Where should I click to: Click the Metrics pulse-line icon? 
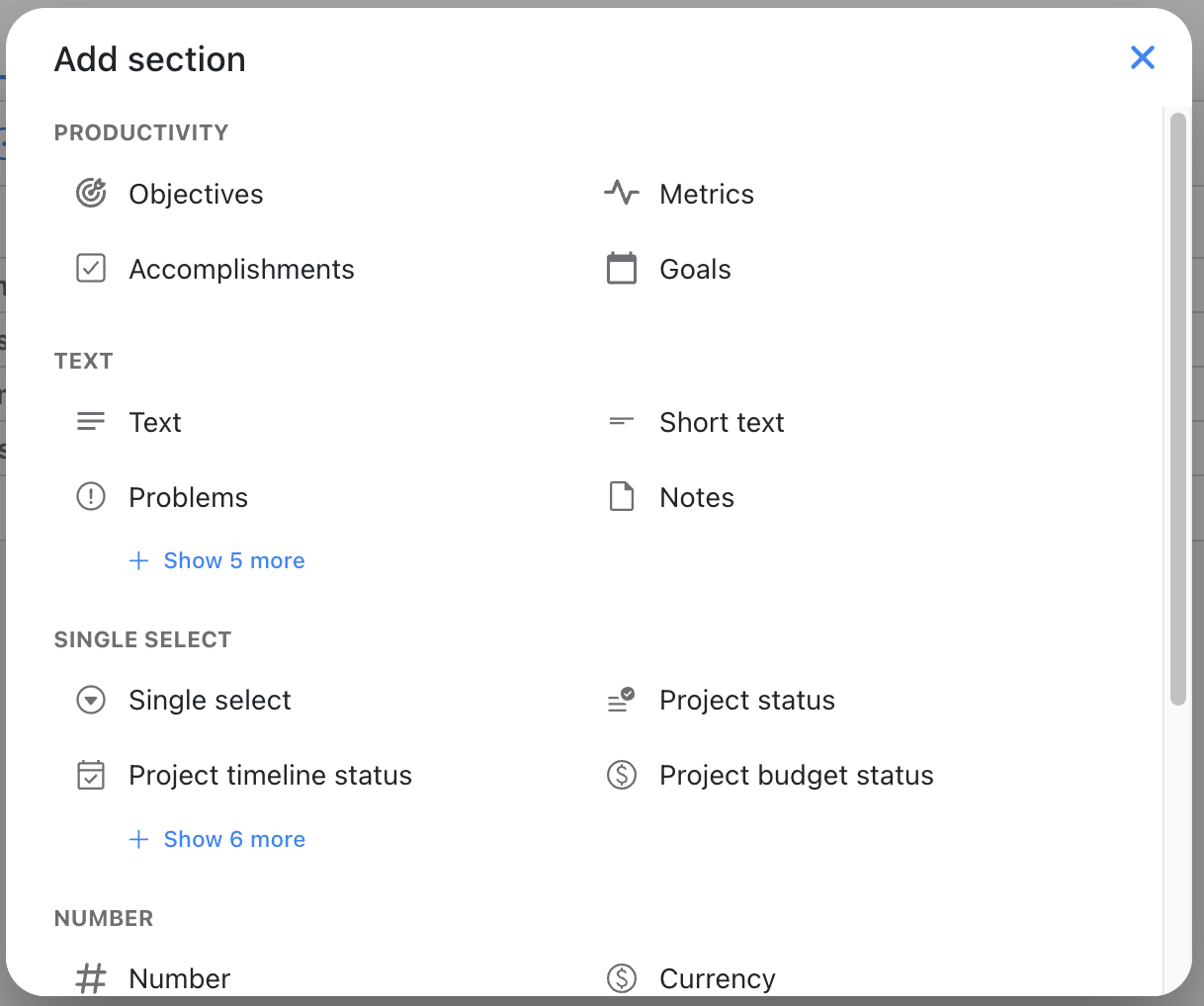(622, 193)
